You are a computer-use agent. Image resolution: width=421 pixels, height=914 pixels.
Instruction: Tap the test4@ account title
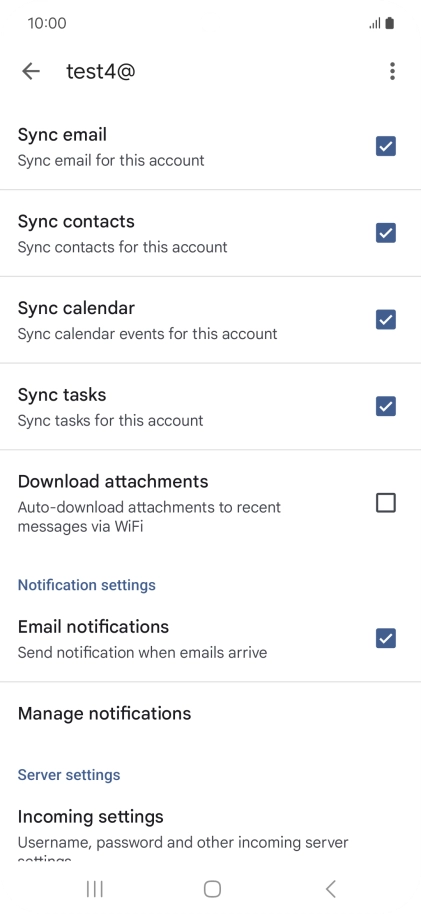101,71
